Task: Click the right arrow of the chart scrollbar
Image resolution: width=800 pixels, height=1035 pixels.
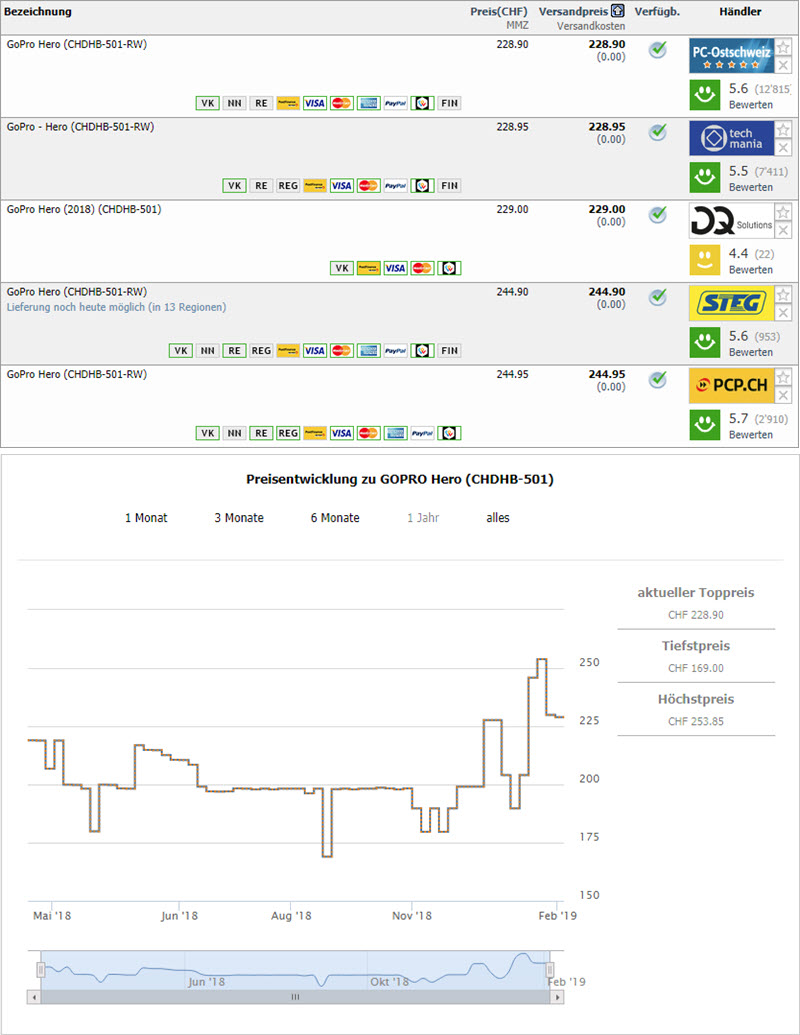Action: [549, 997]
